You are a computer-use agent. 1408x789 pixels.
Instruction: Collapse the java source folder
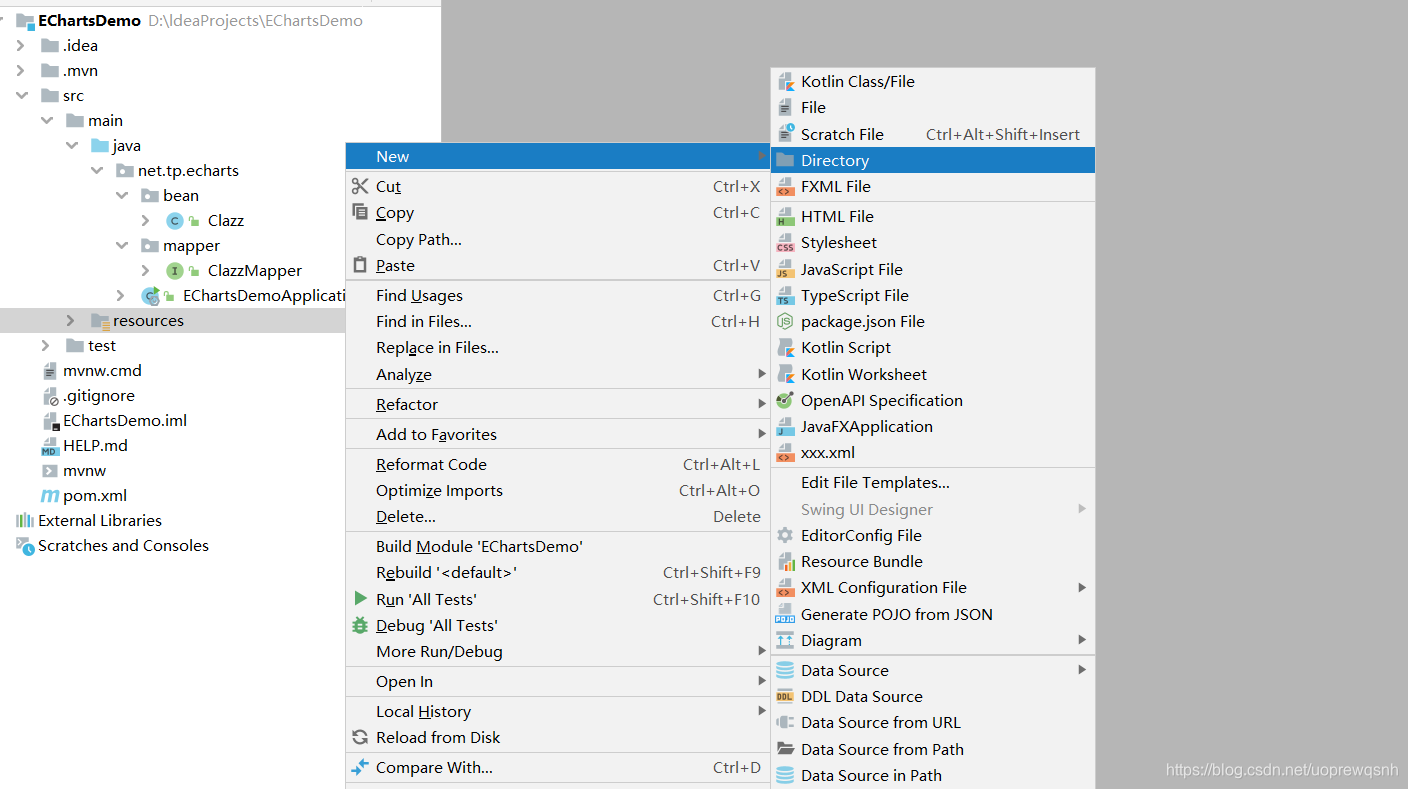click(x=72, y=146)
